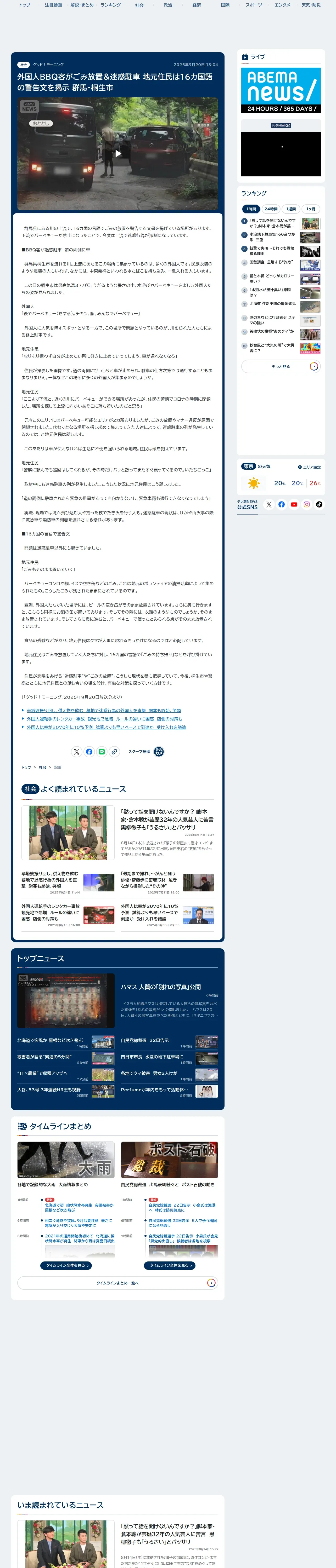Viewport: 336px width, 1568px height.
Task: Open the みんカメ scoop submission icon
Action: 159,752
